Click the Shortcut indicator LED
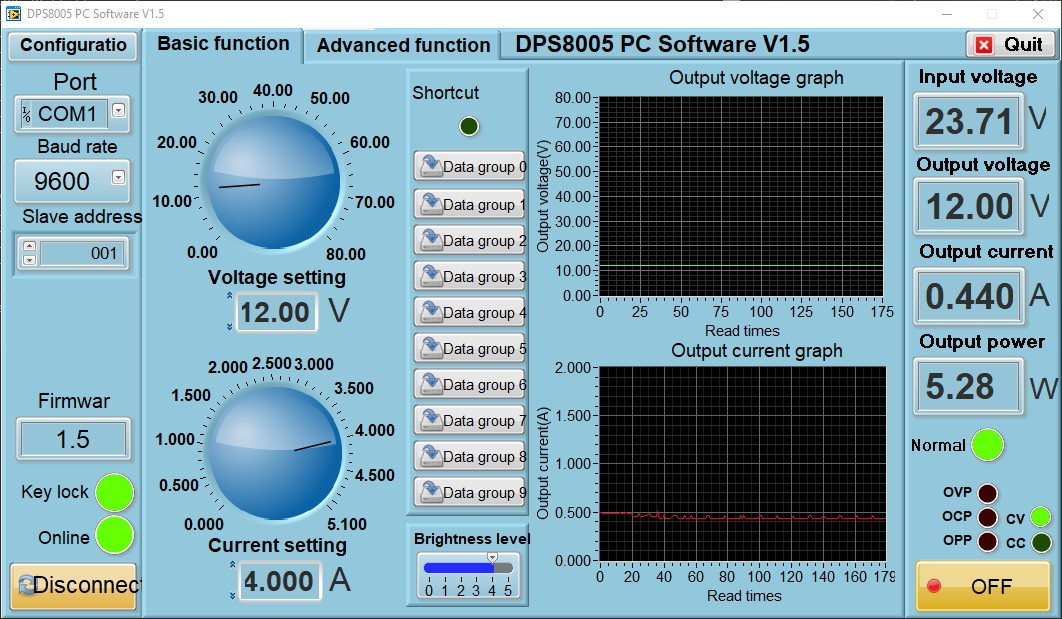This screenshot has width=1062, height=619. [x=469, y=126]
